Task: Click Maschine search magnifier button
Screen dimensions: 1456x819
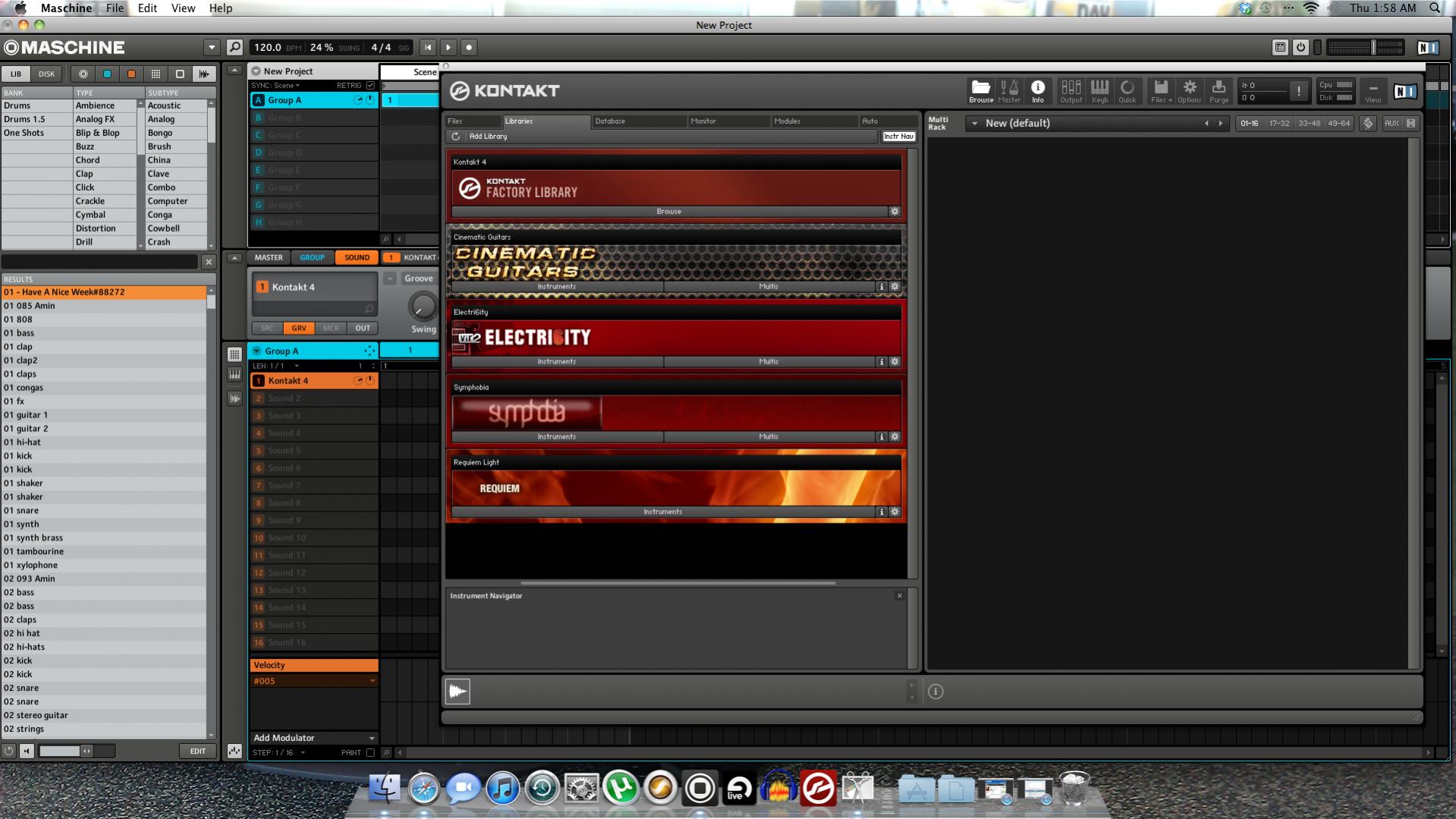Action: 234,47
